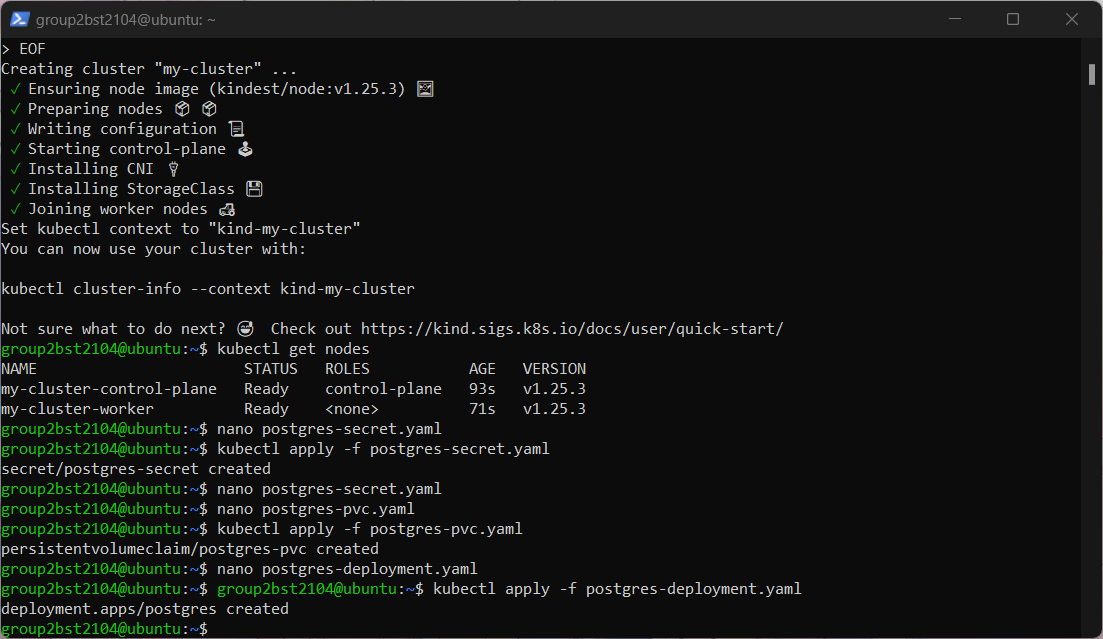Click 'kubectl cluster-info --context kind-my-cluster' line
Screen dimensions: 1103x639
click(208, 289)
